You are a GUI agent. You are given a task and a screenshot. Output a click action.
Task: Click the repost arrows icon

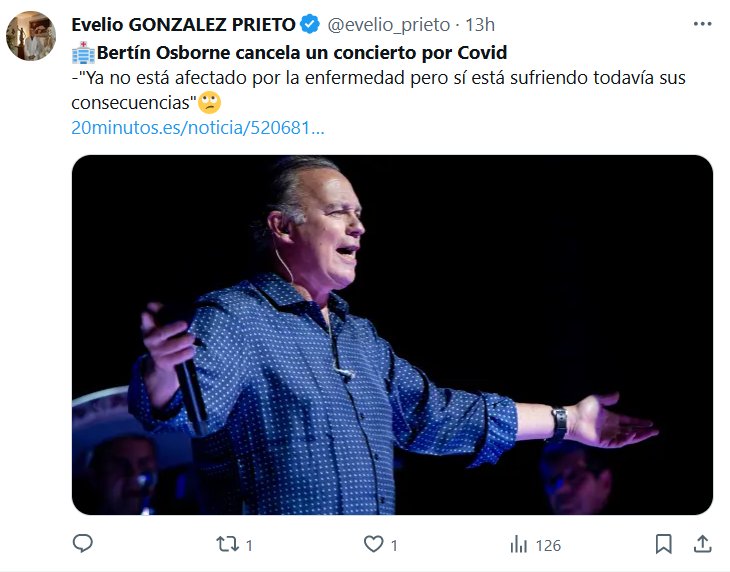(228, 544)
